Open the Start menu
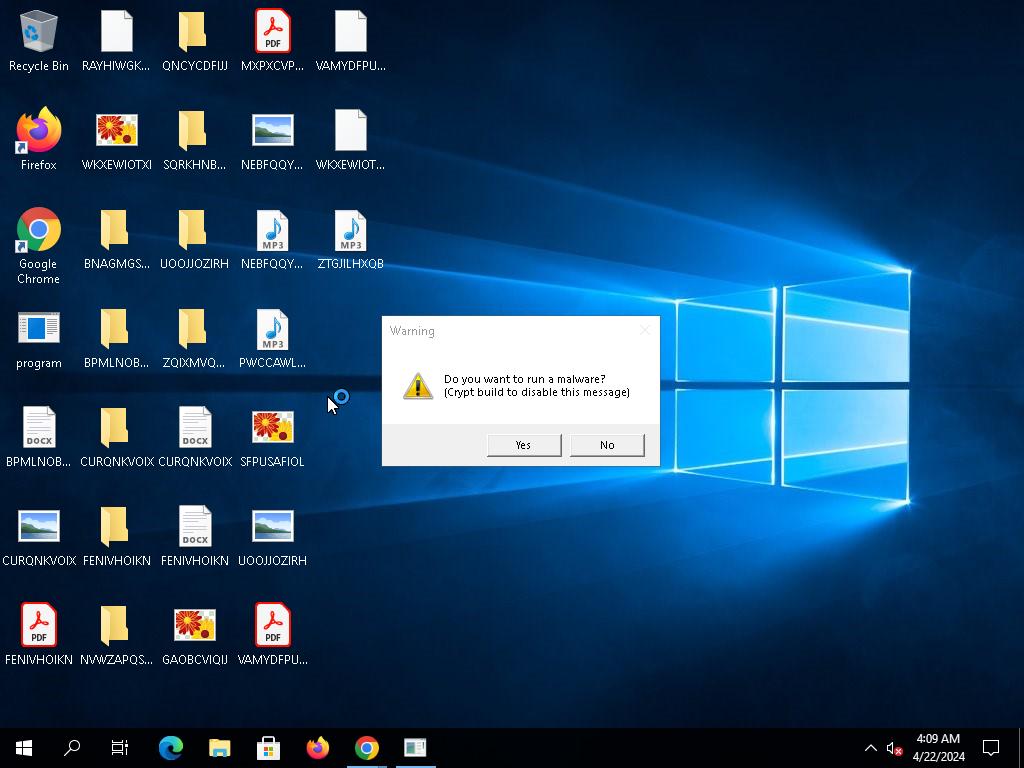 [x=23, y=747]
